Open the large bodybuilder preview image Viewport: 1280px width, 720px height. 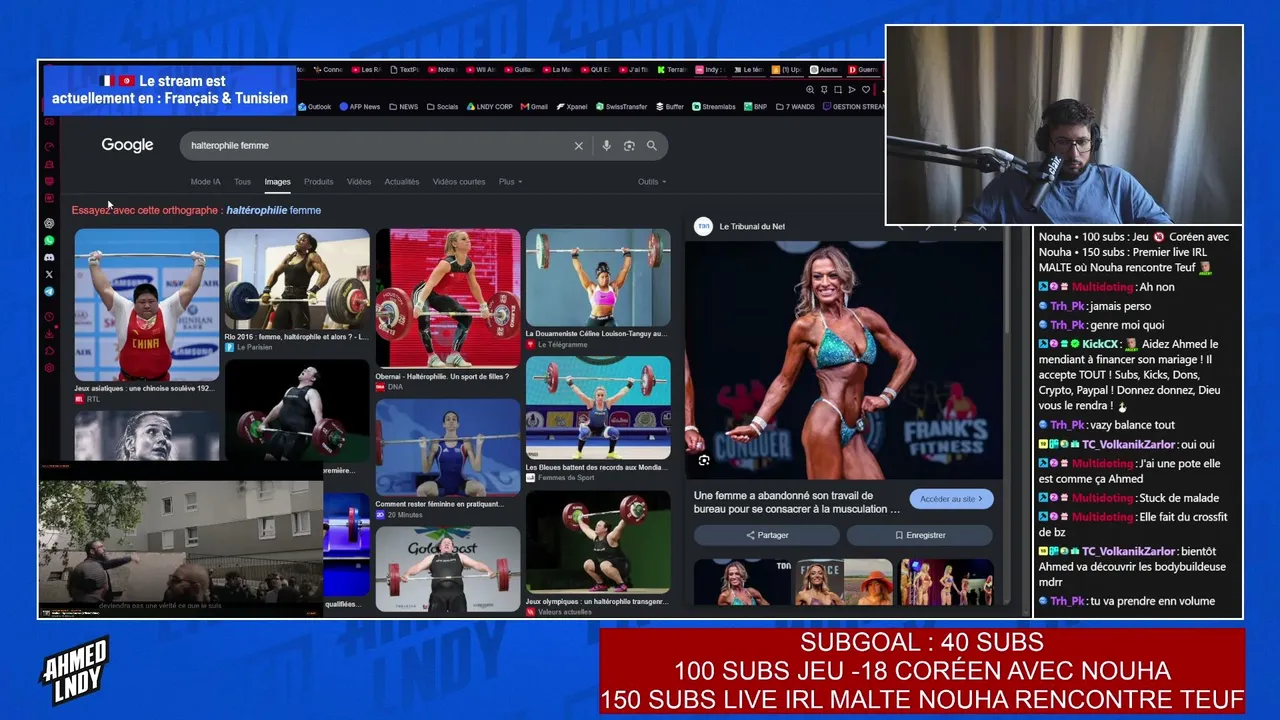pyautogui.click(x=845, y=361)
